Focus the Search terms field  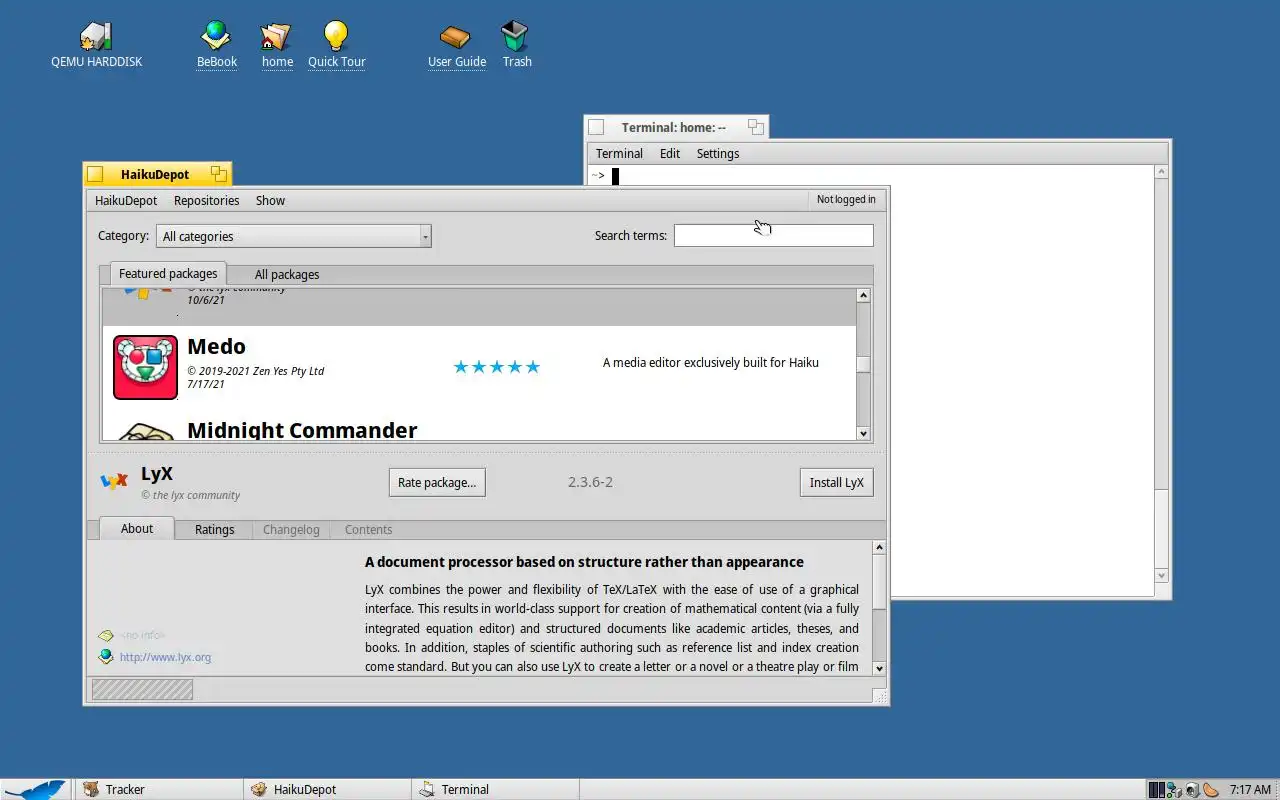[773, 235]
